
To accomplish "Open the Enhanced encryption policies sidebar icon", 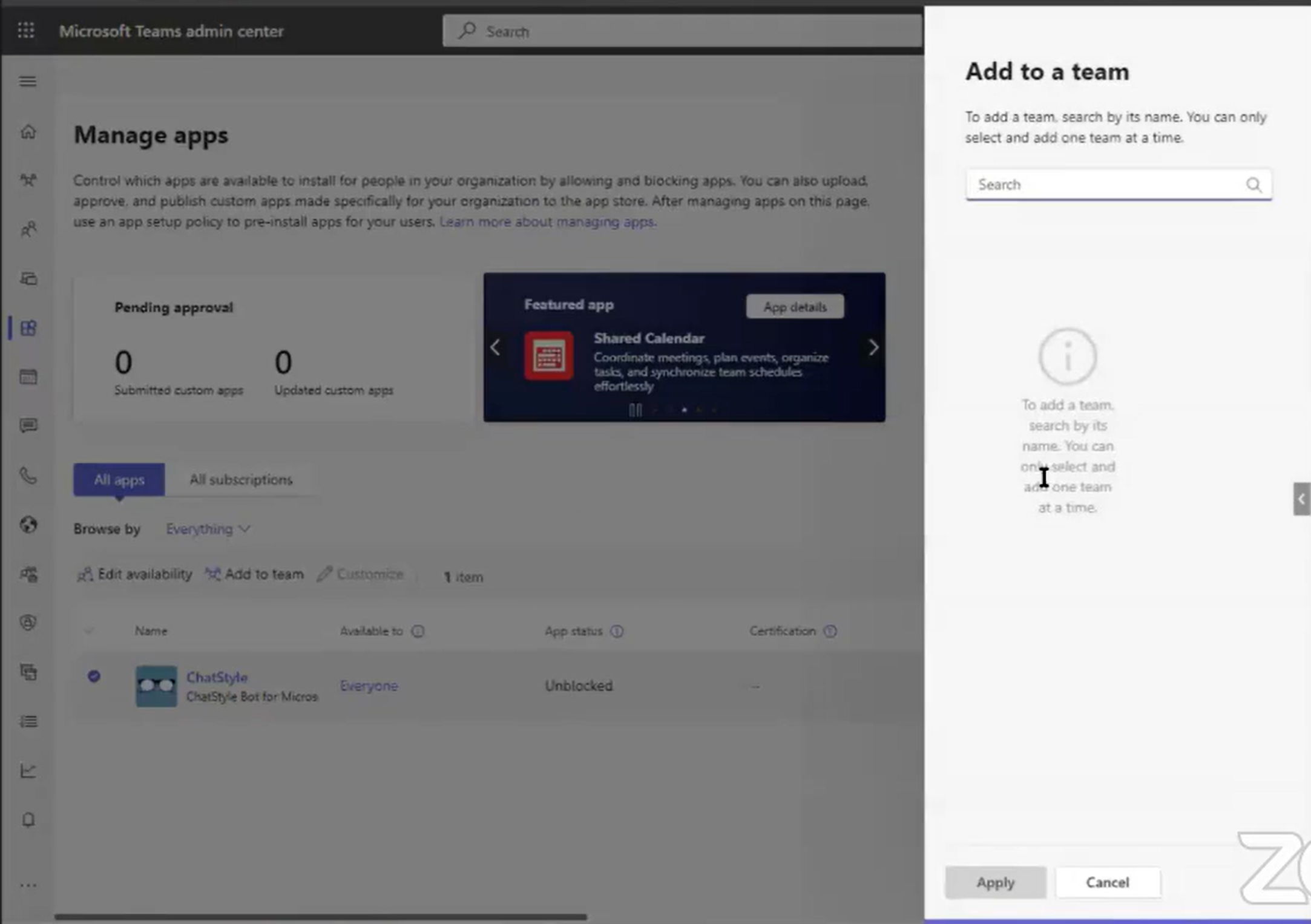I will pos(28,574).
